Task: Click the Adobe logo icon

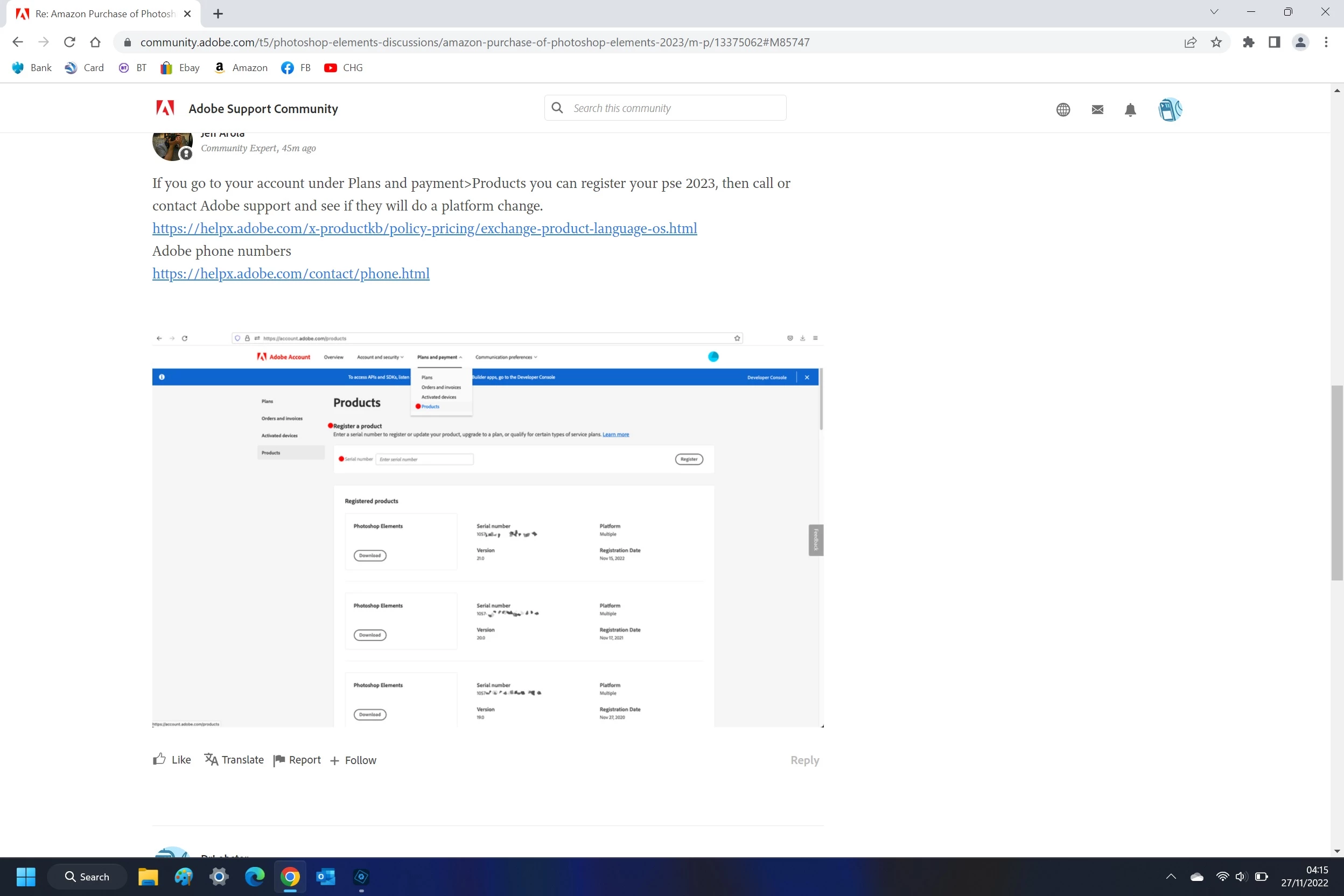Action: point(165,108)
